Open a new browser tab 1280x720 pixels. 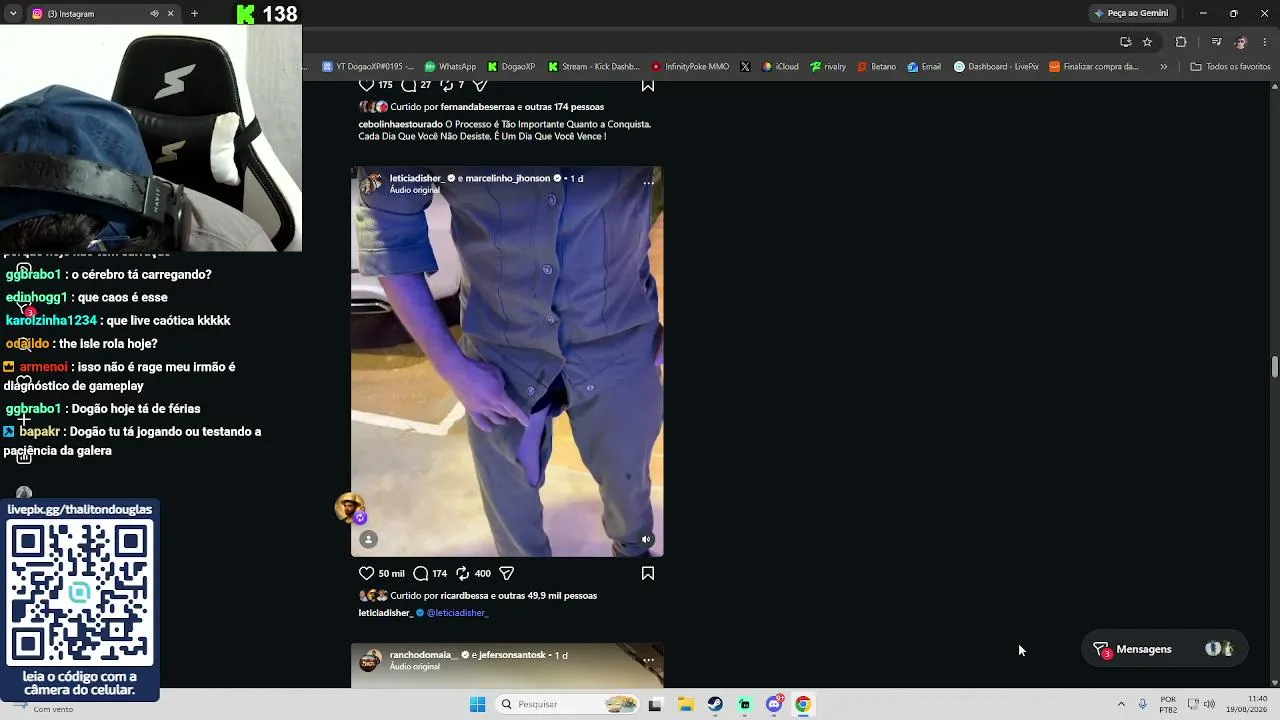coord(194,14)
